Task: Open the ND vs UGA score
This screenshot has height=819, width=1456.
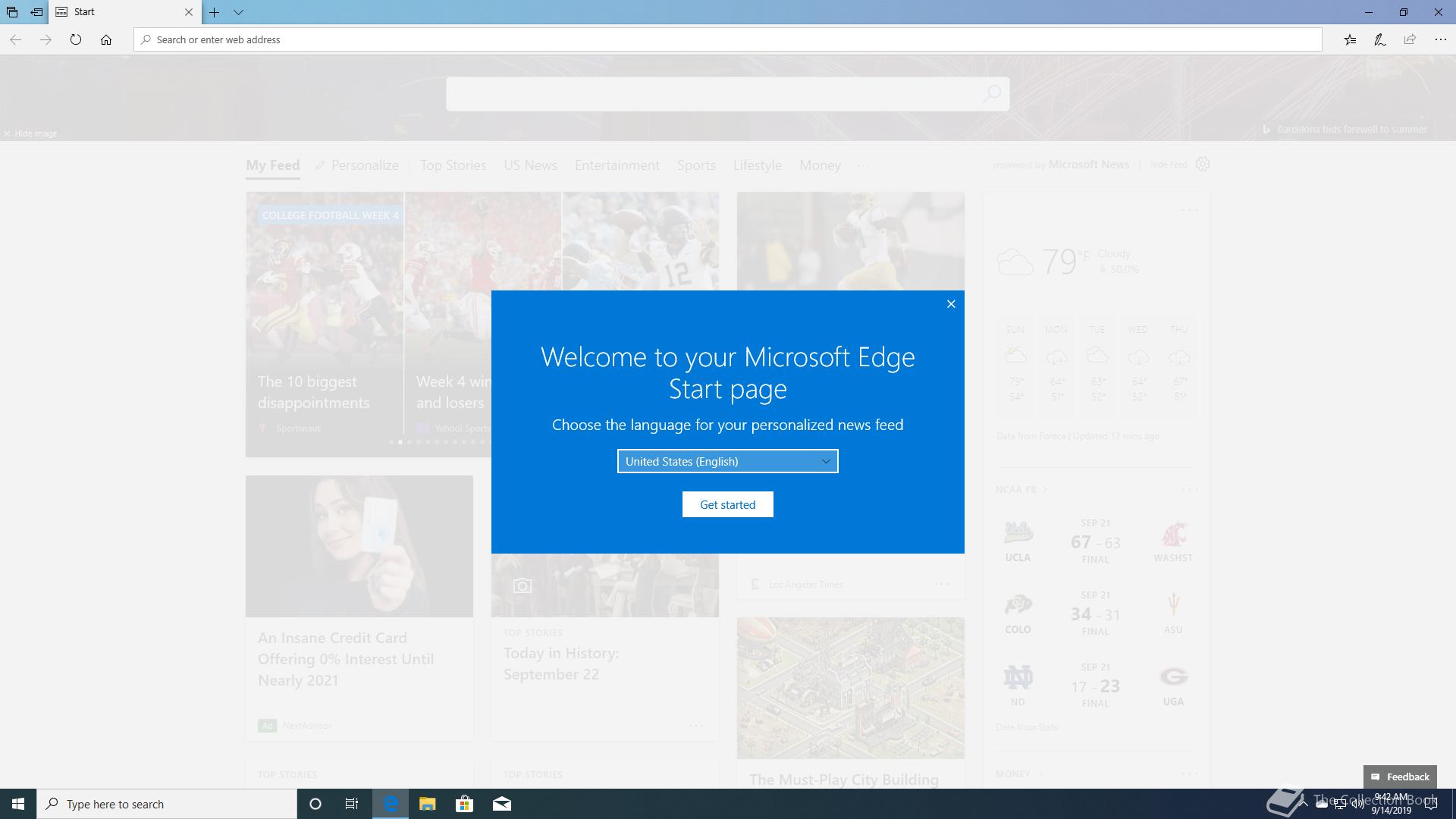Action: click(x=1095, y=686)
